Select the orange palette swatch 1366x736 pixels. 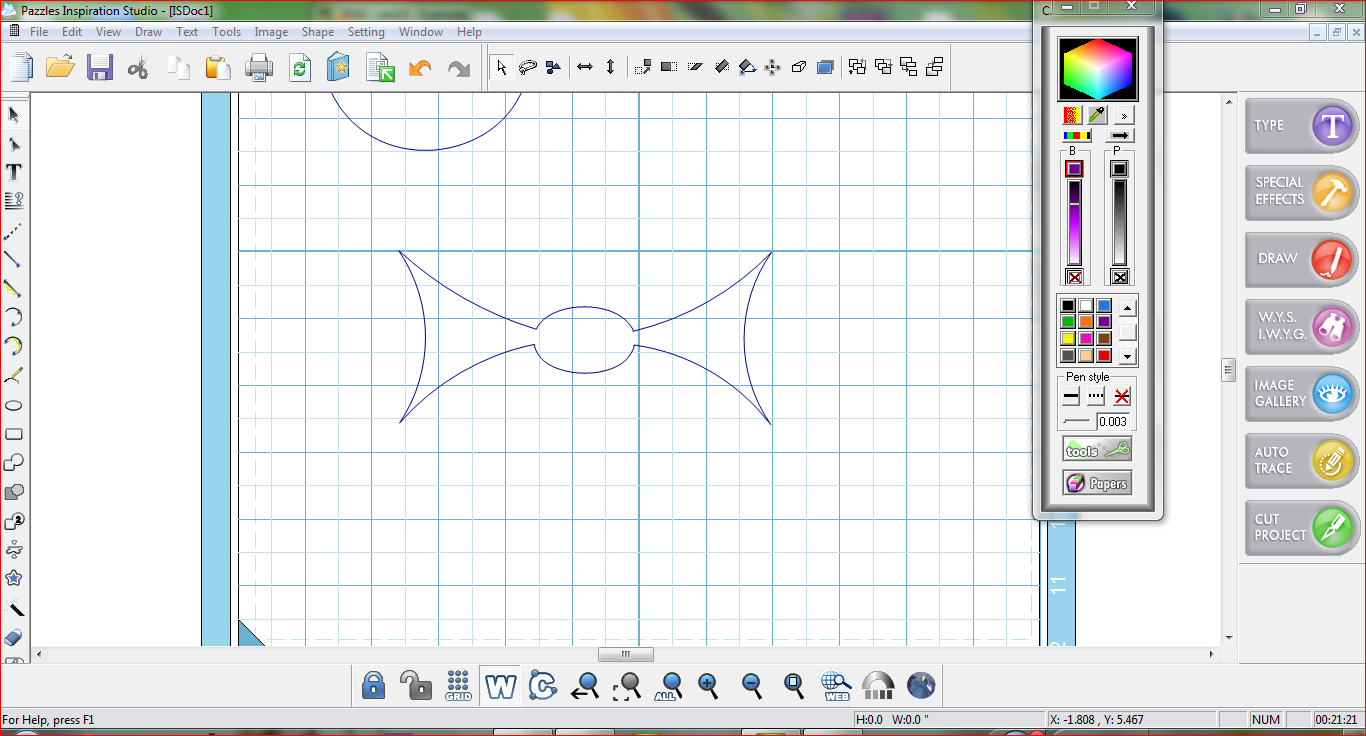tap(1086, 322)
